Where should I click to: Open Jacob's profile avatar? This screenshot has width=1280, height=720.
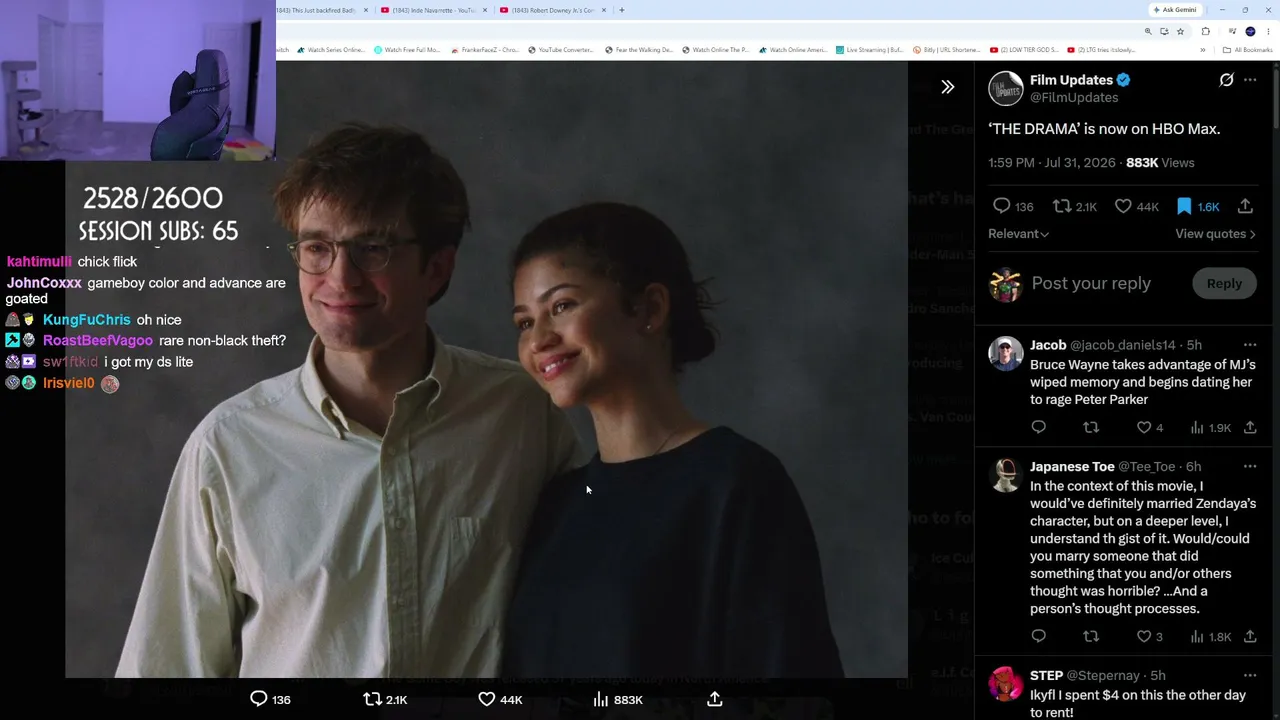(x=1006, y=353)
